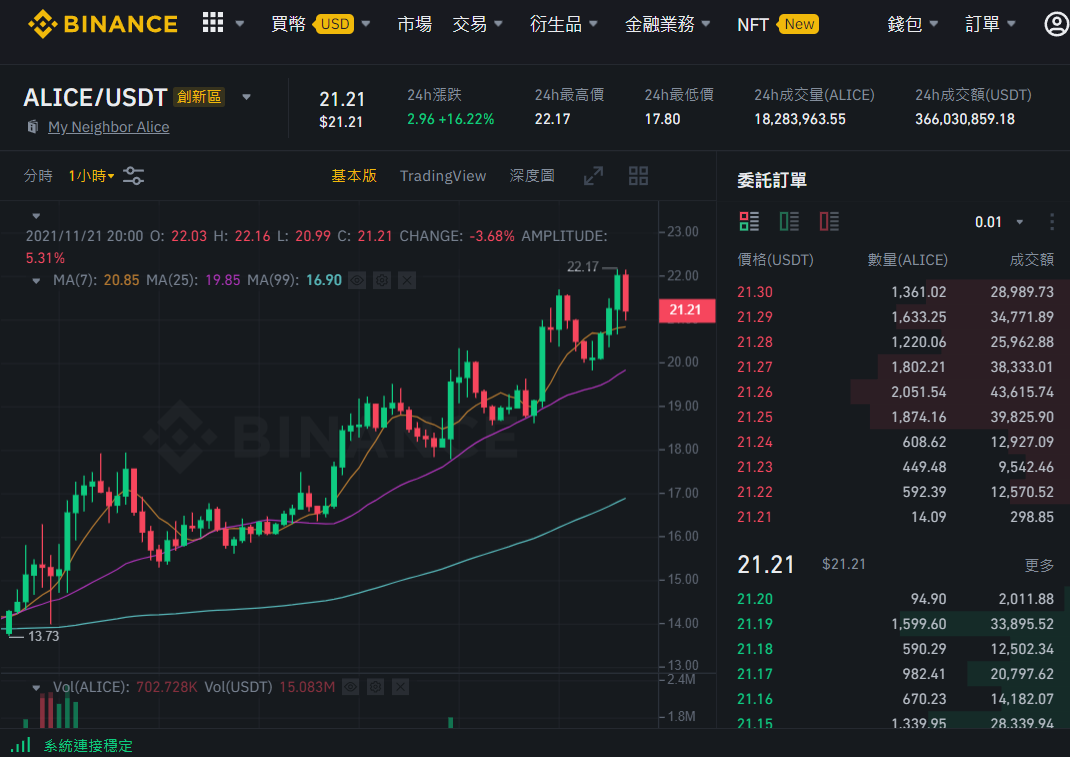Click the Binance logo
This screenshot has width=1070, height=757.
[x=102, y=24]
